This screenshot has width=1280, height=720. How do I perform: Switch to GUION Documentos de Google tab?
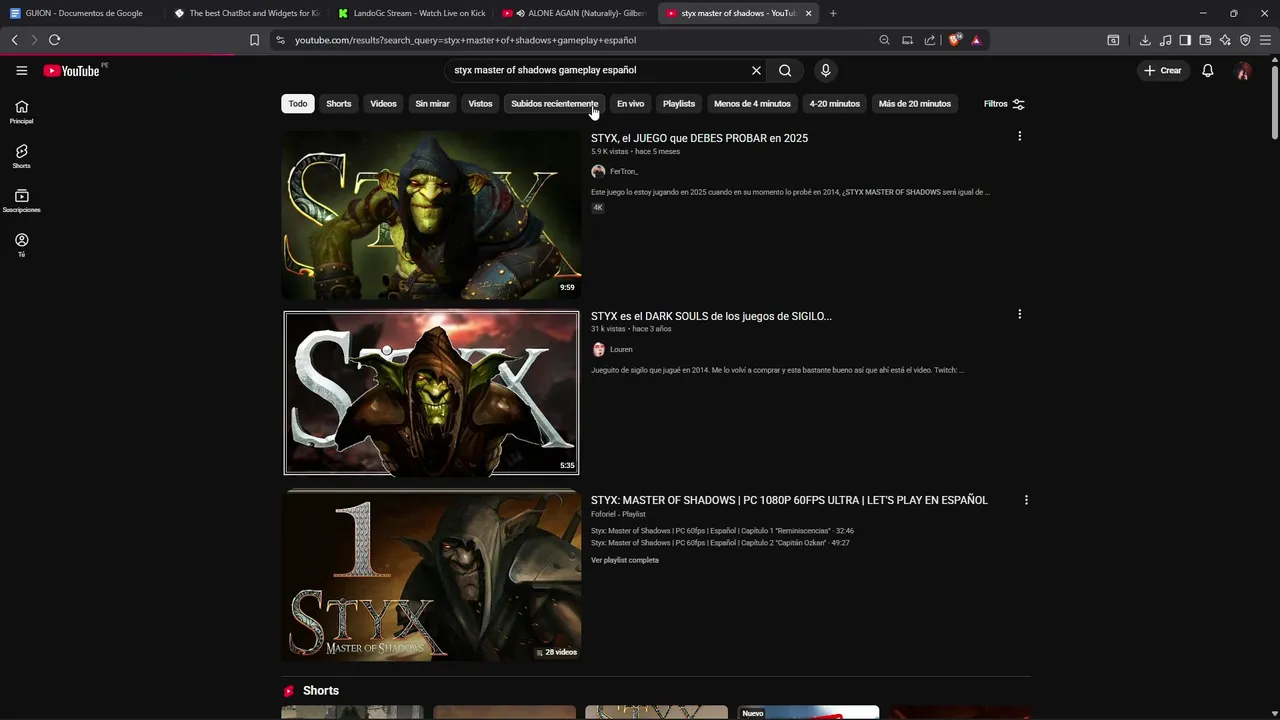pos(81,13)
